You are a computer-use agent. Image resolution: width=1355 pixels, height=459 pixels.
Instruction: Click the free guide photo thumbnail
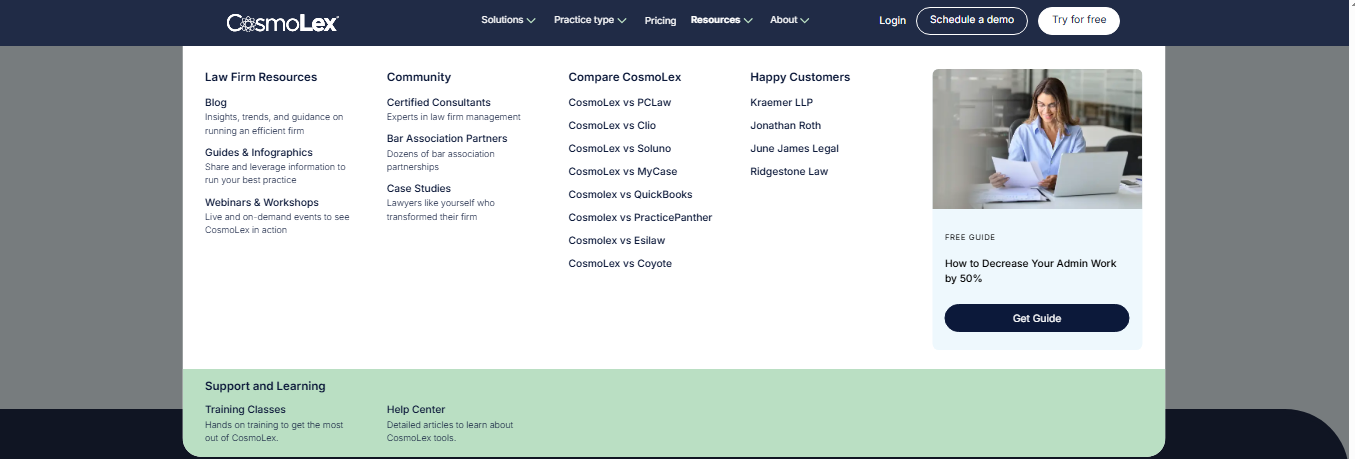click(1037, 139)
